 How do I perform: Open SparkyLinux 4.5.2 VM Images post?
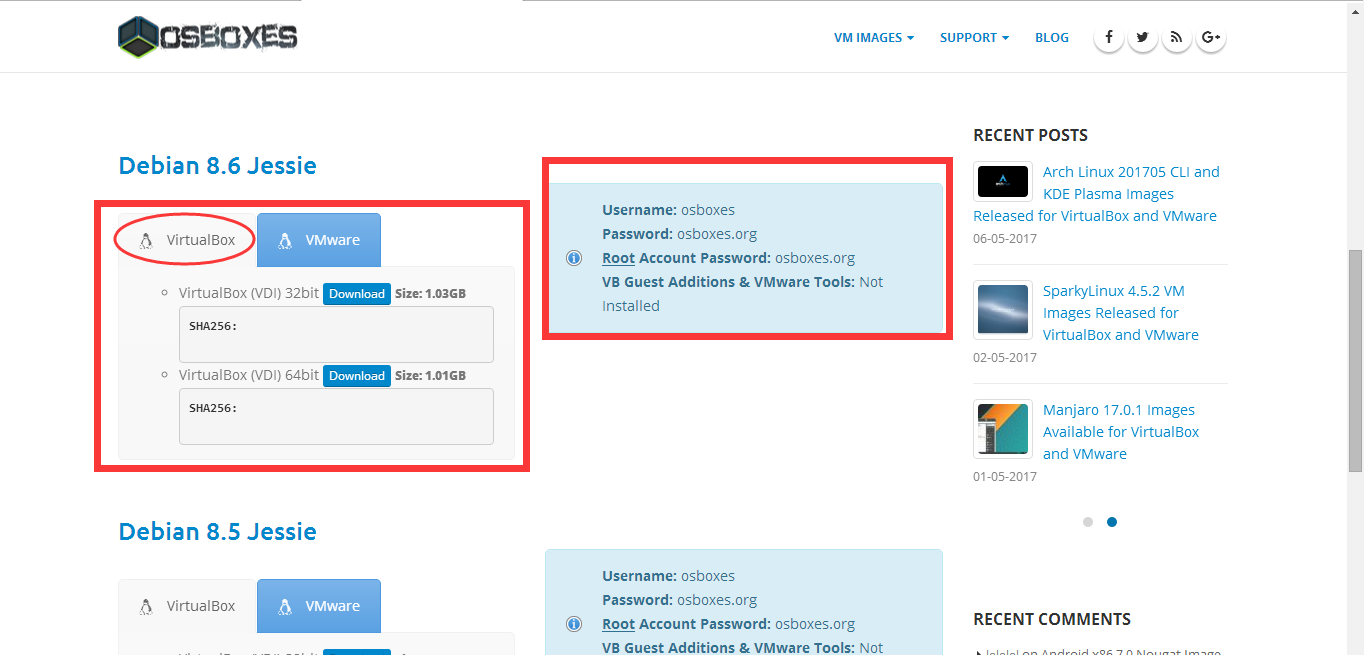click(x=1120, y=313)
